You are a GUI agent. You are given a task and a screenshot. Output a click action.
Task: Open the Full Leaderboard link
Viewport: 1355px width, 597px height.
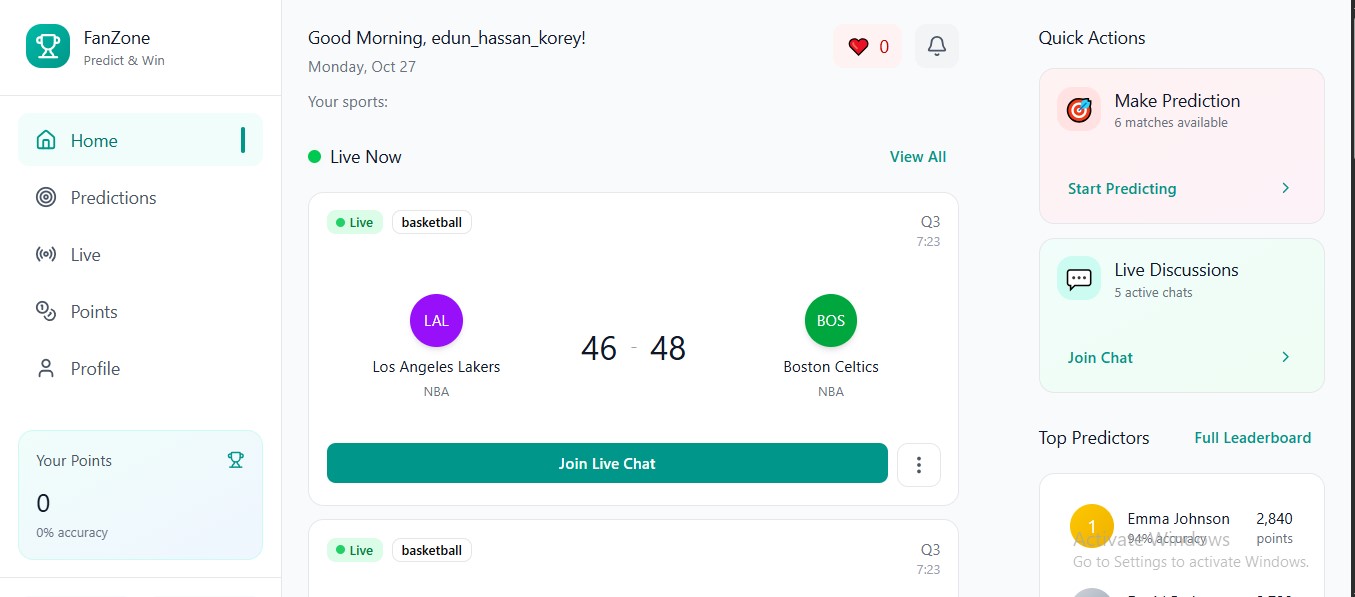pyautogui.click(x=1252, y=438)
